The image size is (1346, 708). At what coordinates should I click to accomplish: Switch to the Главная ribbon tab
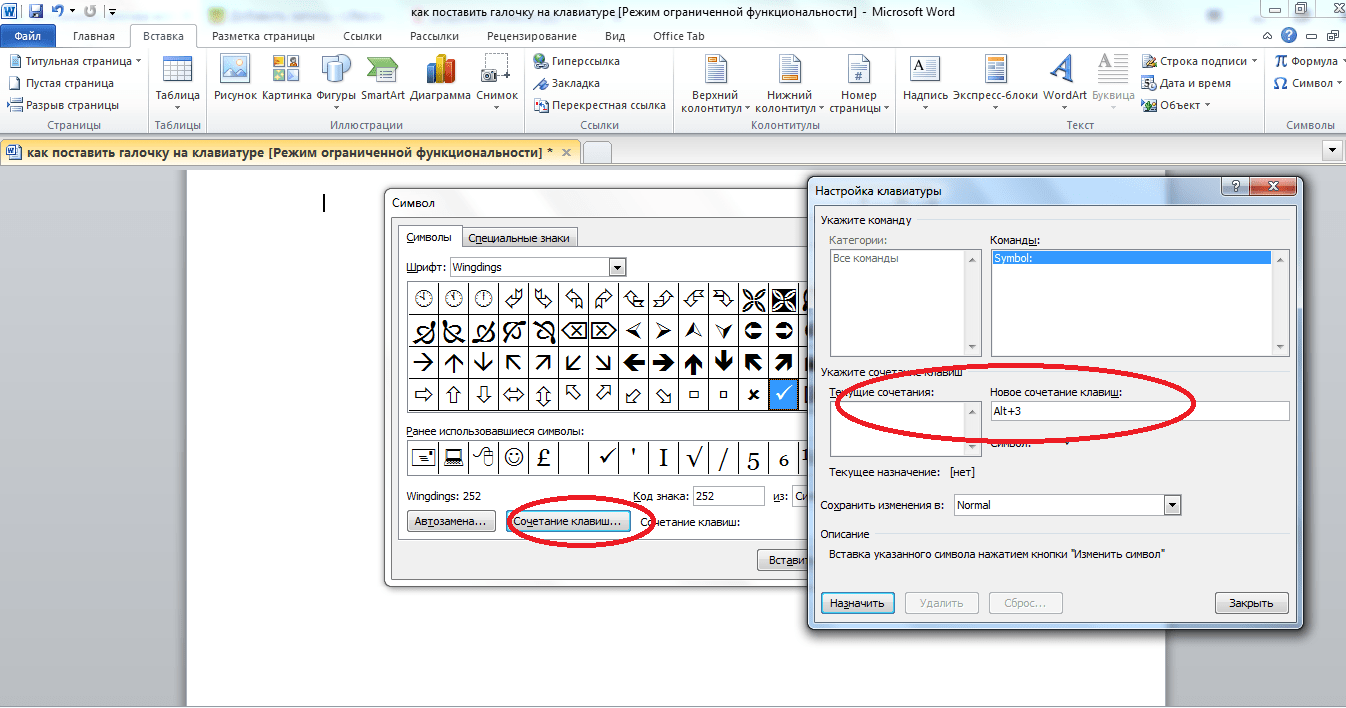[94, 36]
